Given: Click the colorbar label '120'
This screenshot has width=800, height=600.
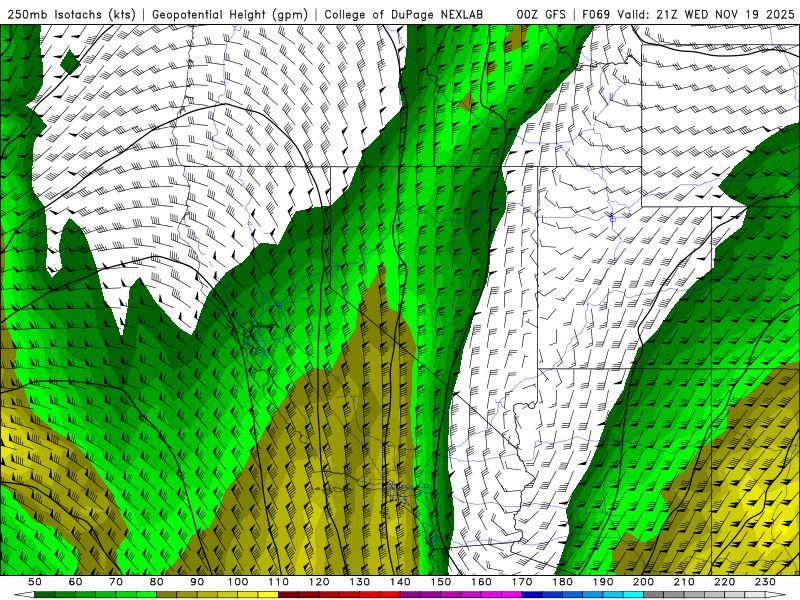Looking at the screenshot, I should coord(319,582).
